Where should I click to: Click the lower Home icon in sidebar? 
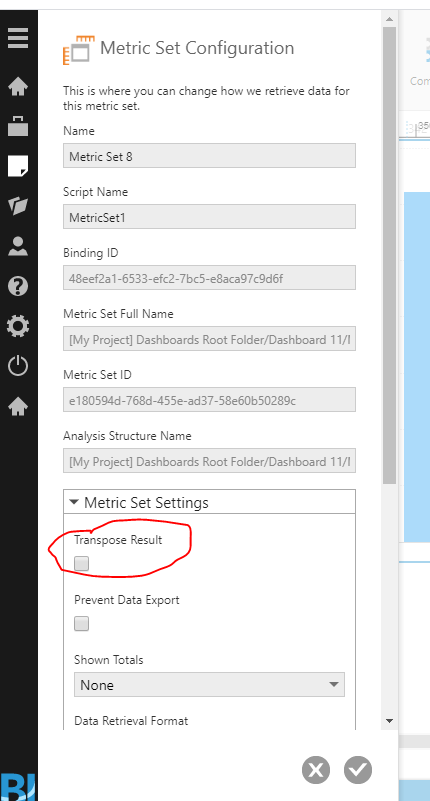(x=18, y=407)
